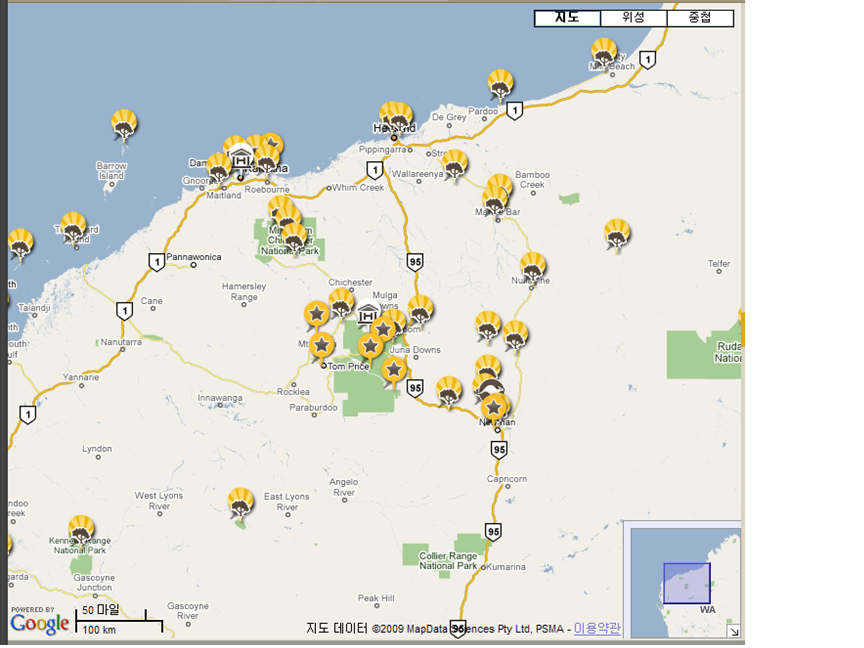Open the tree marker above Pardoo
This screenshot has height=648, width=864.
tap(500, 84)
